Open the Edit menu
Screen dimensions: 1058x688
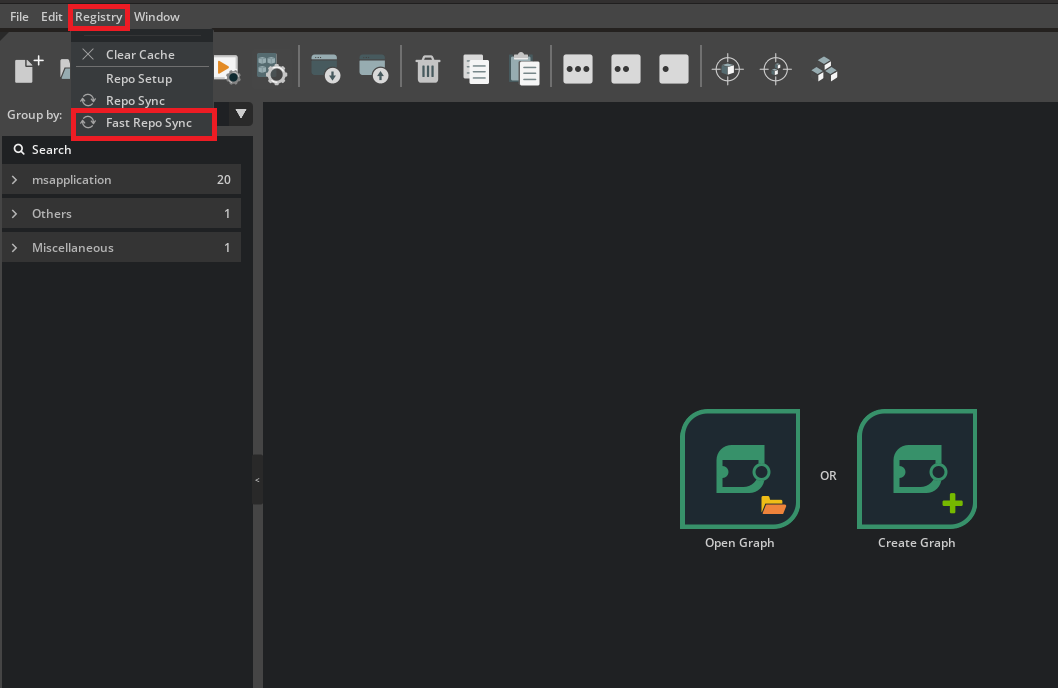click(51, 17)
